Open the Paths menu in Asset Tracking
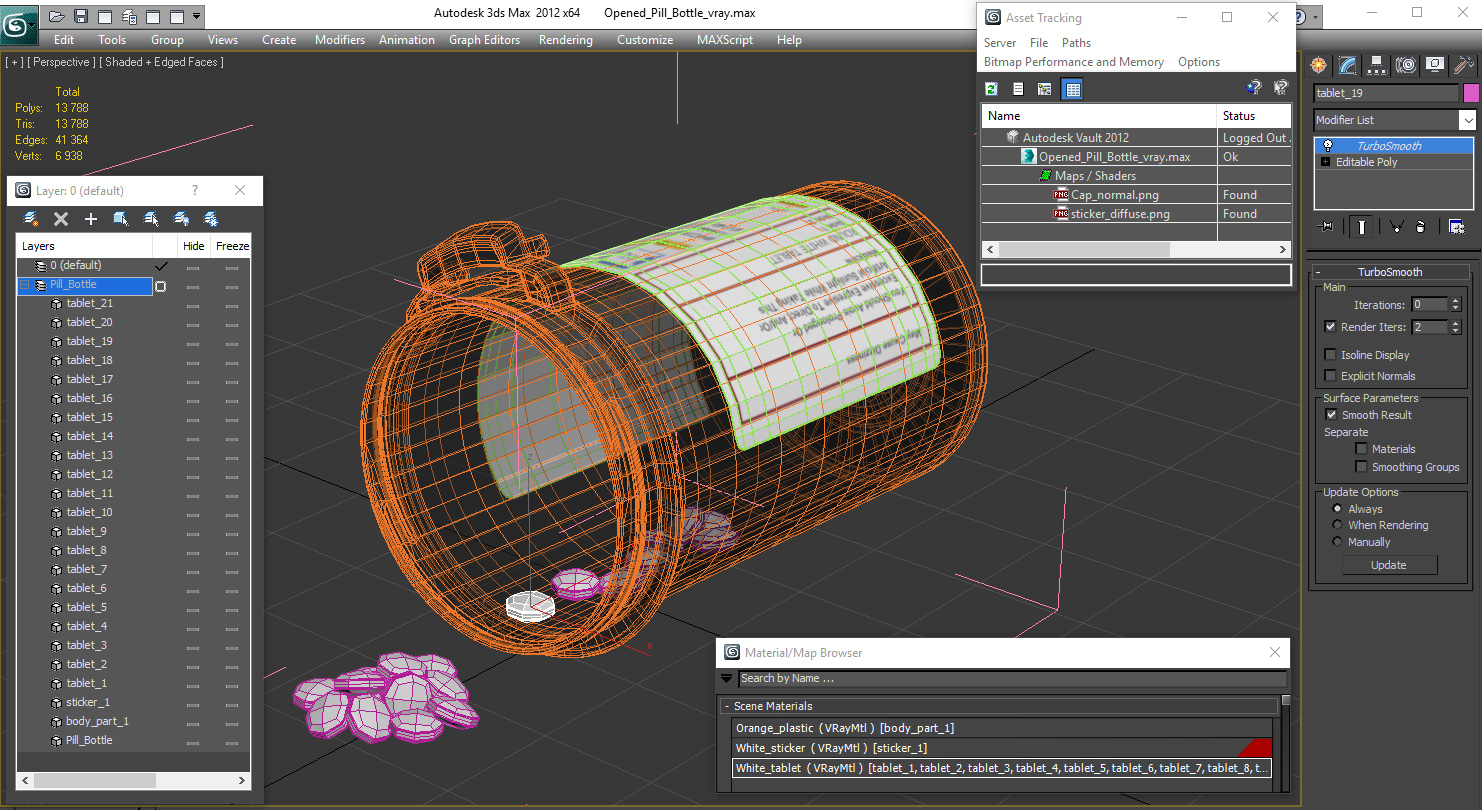 click(x=1076, y=43)
